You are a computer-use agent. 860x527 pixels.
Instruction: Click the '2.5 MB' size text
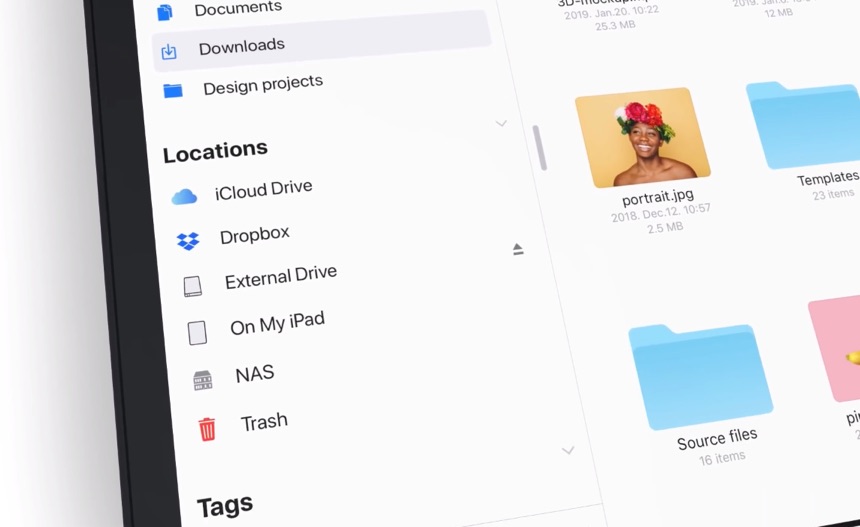(x=665, y=228)
